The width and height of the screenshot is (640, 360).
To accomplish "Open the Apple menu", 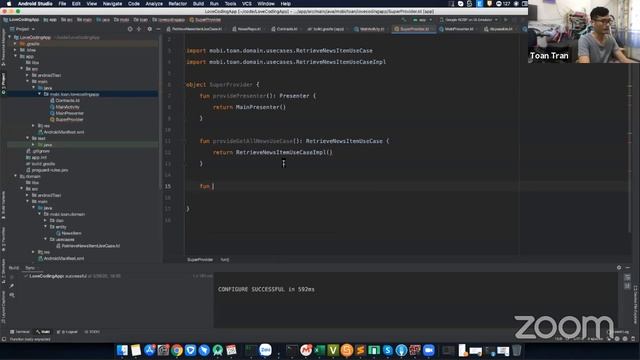I will (x=9, y=4).
